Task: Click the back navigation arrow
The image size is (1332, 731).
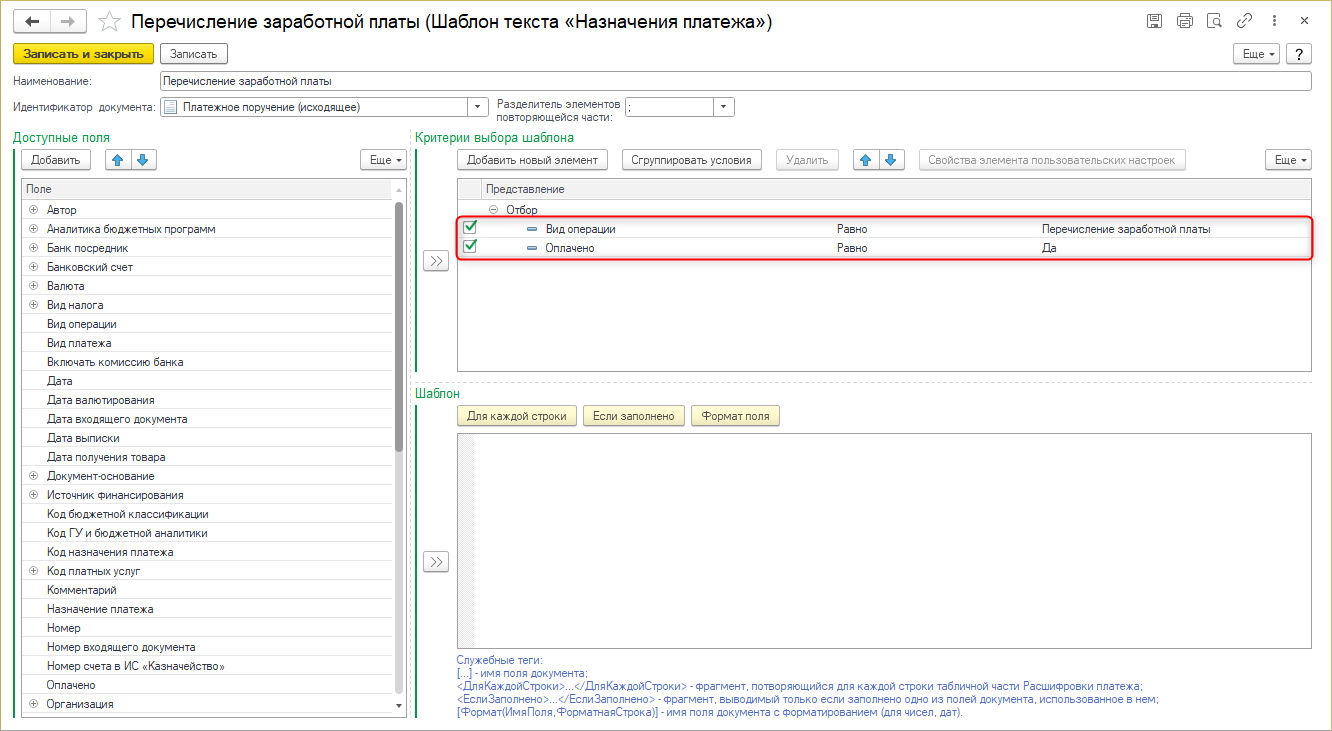Action: pos(31,21)
